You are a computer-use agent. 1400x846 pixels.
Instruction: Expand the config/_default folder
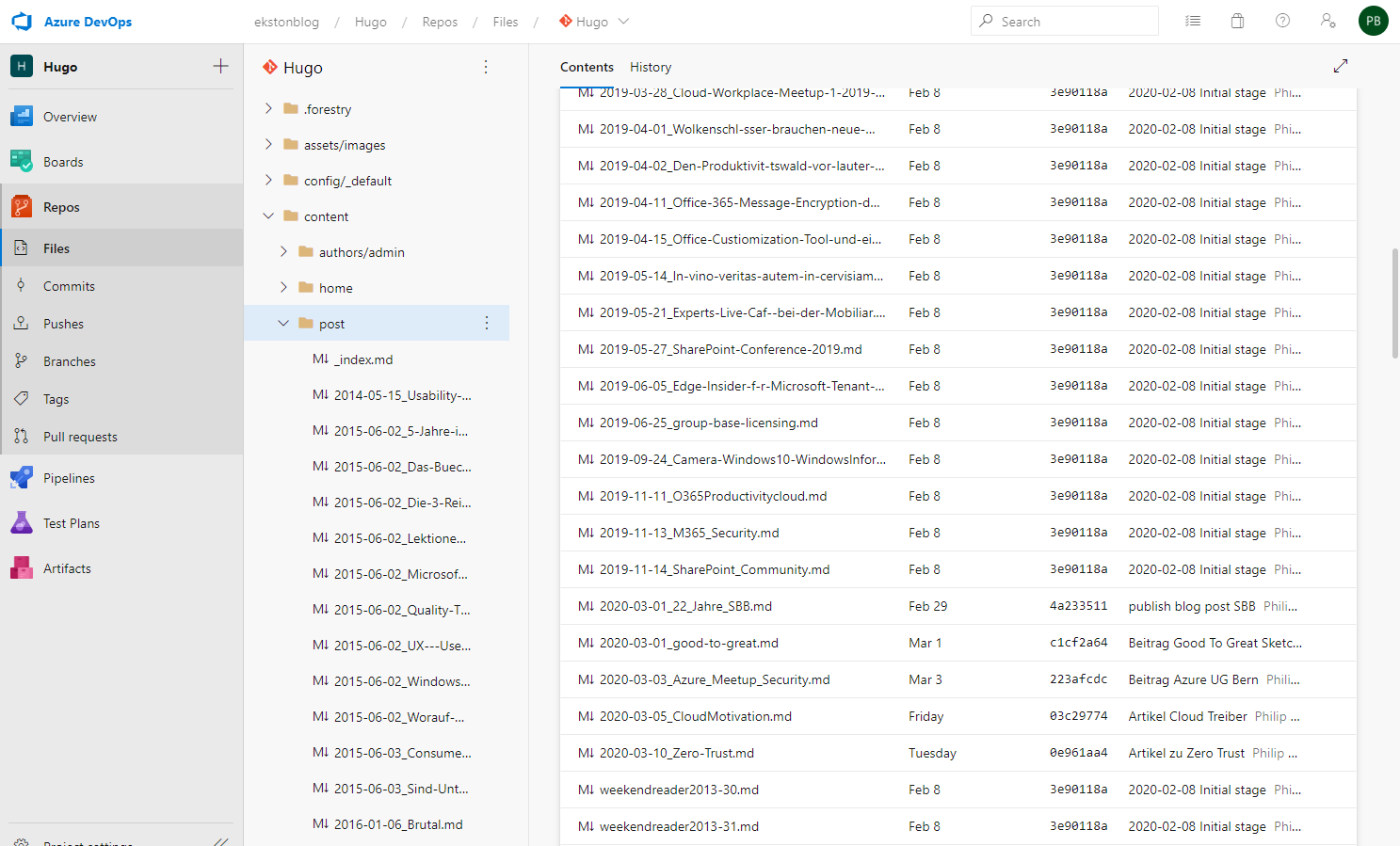[268, 181]
